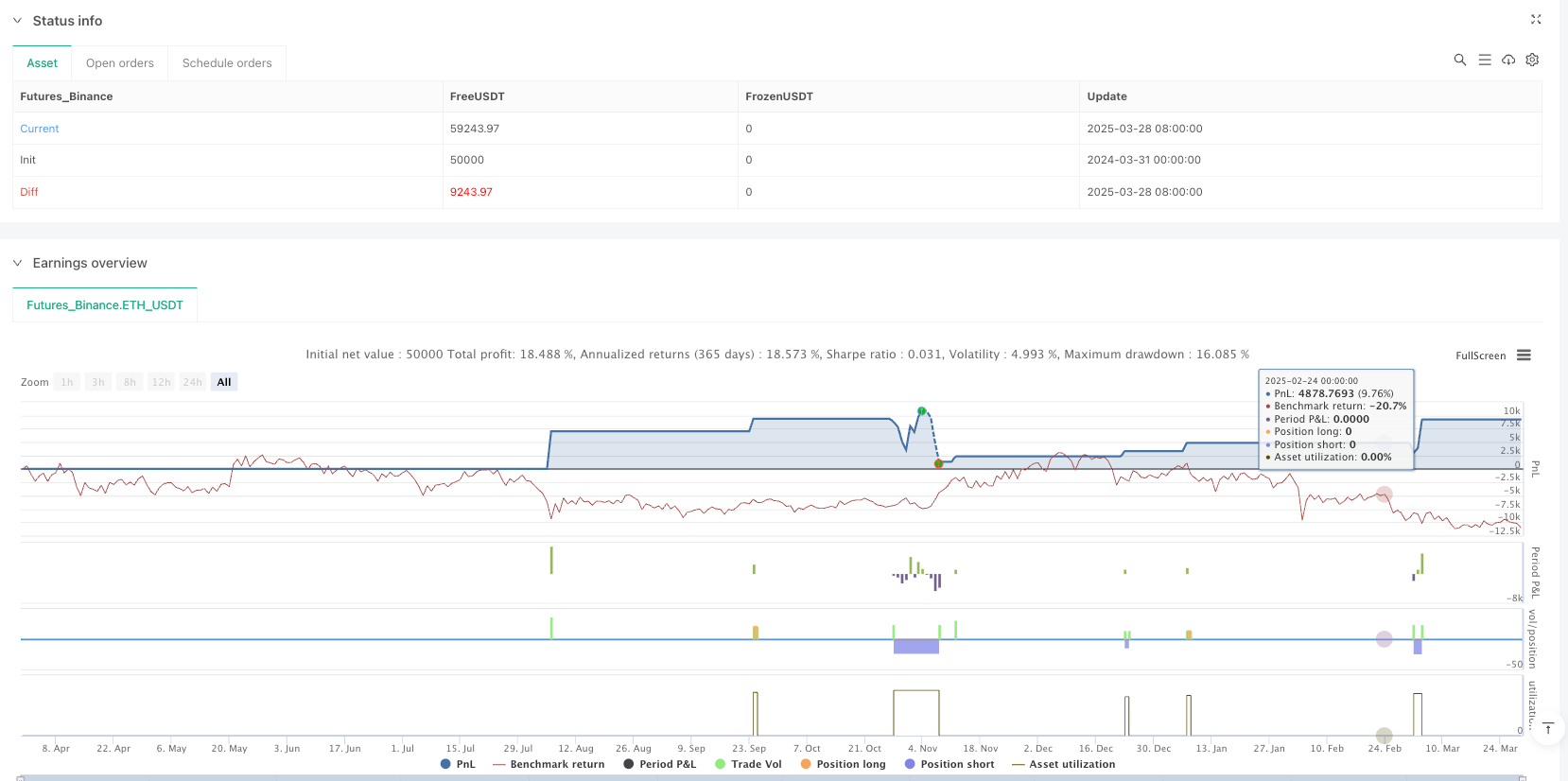Hide the Benchmark return series

549,764
